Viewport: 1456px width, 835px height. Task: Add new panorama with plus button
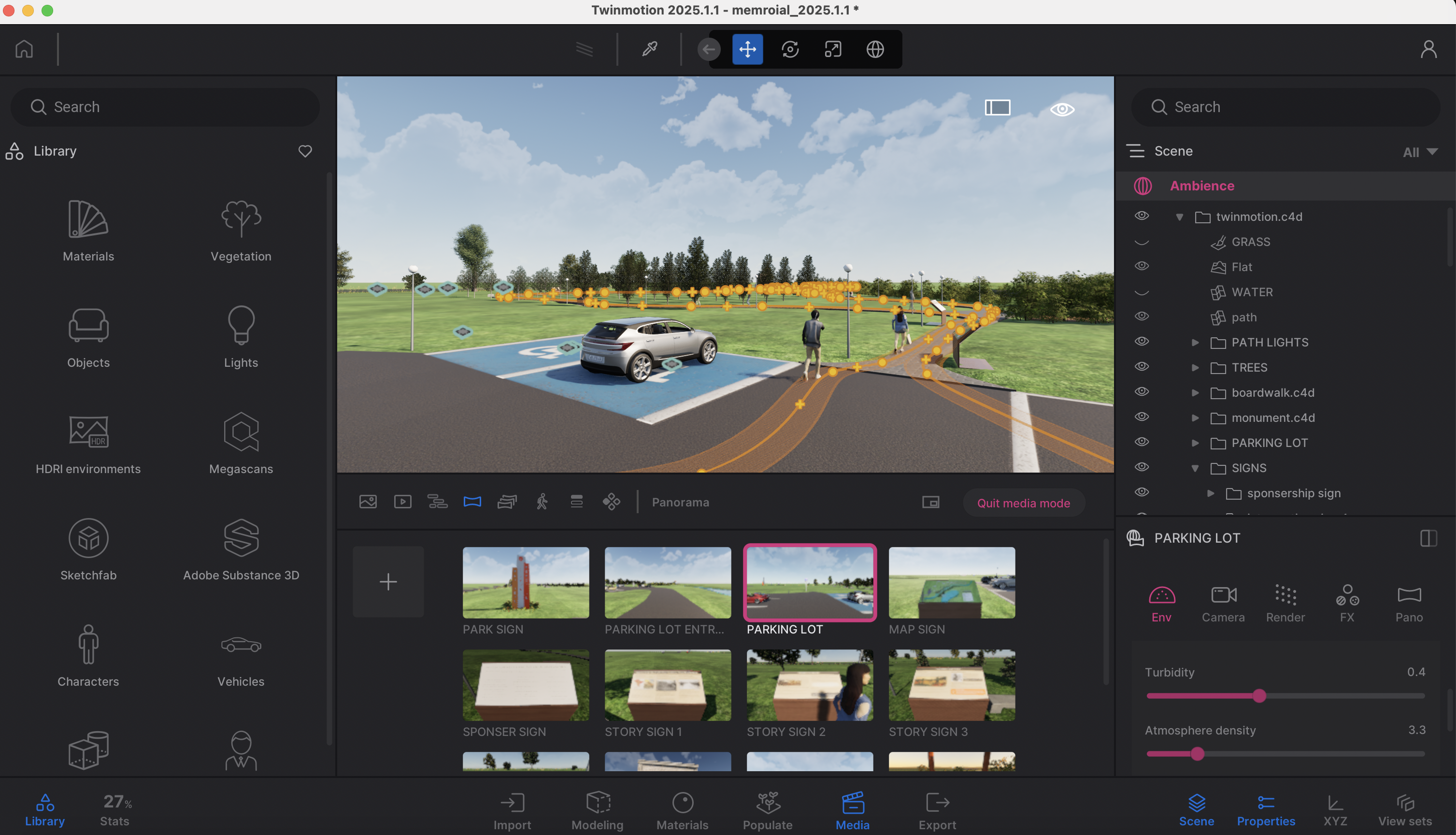[388, 581]
